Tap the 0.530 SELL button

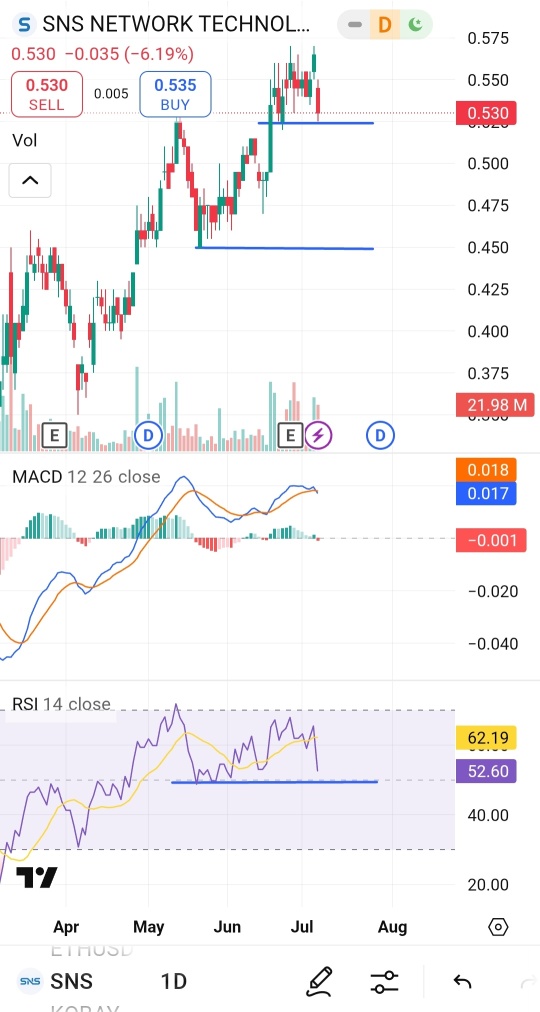(46, 94)
